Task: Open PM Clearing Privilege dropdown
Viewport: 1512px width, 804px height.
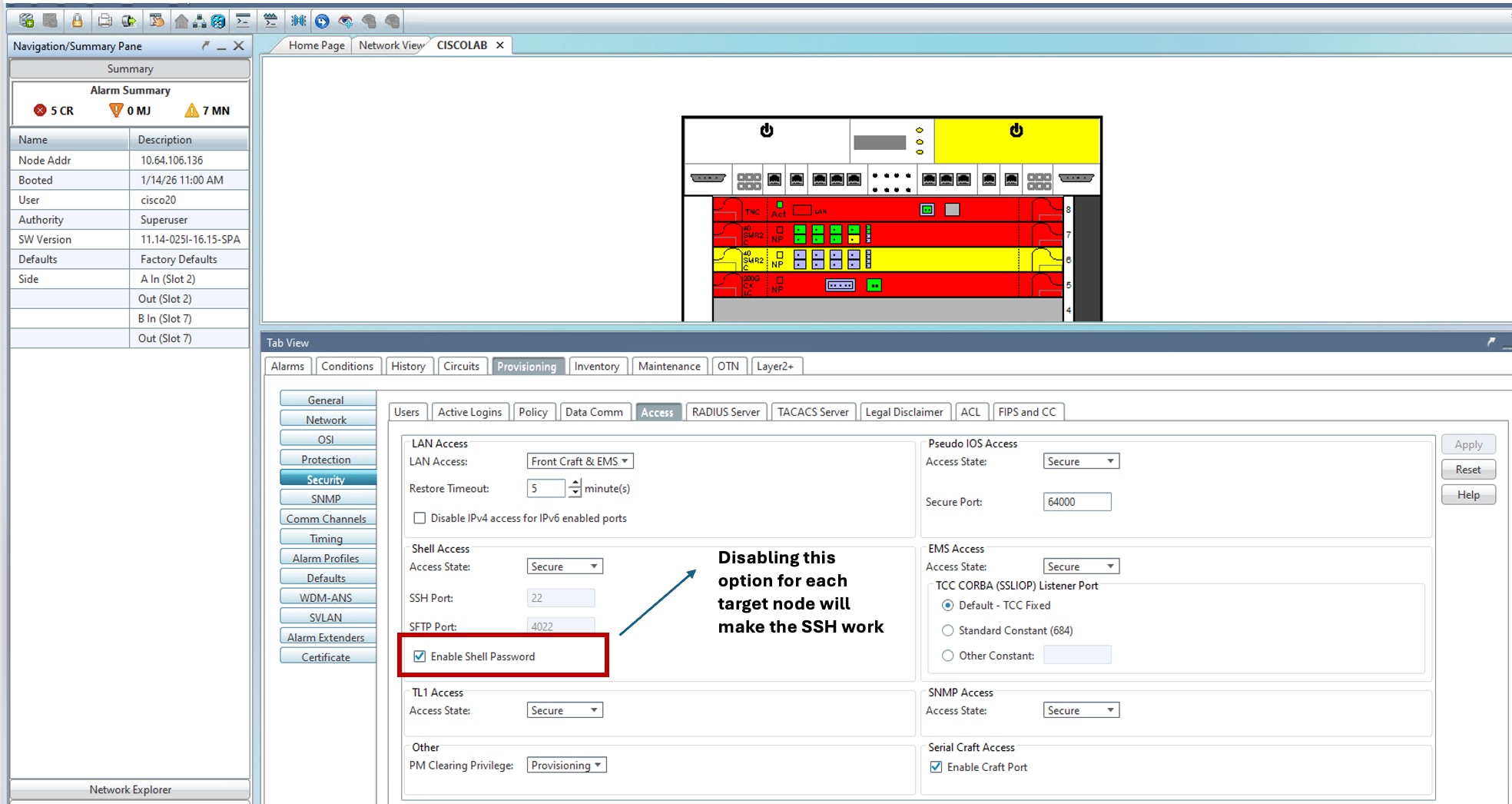Action: 567,766
